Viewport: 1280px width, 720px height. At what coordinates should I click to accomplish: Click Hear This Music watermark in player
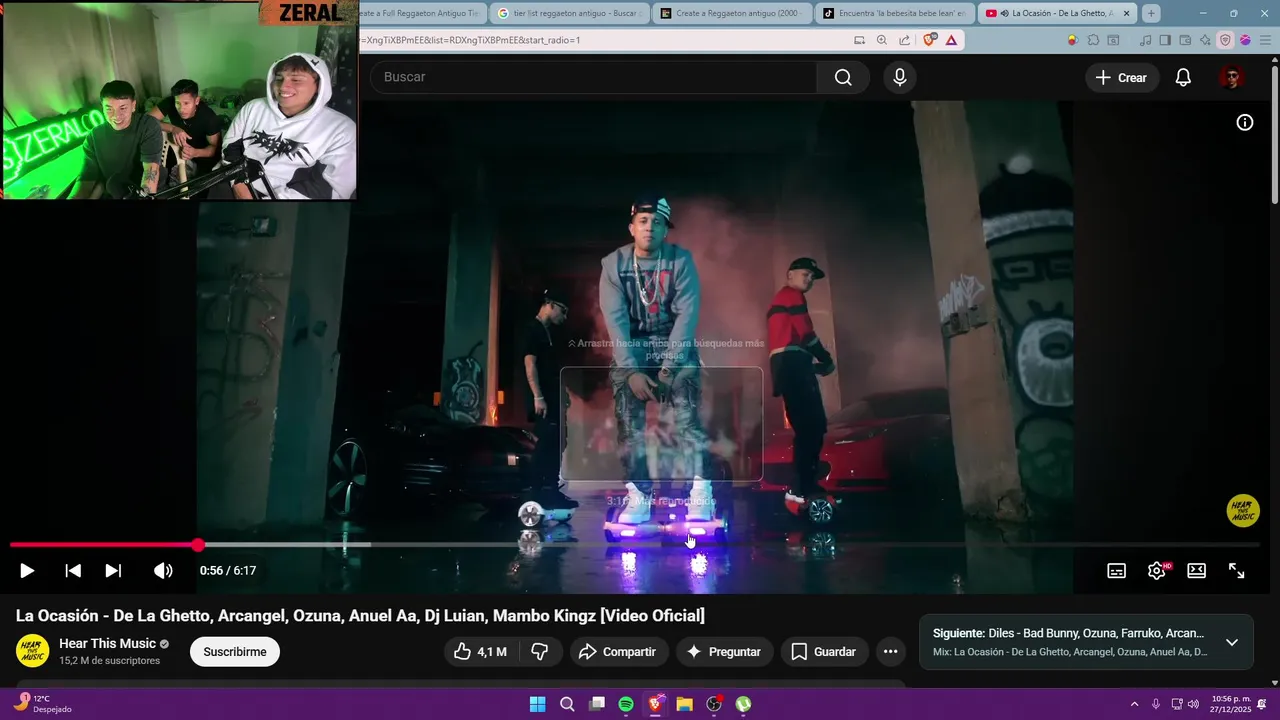(x=1243, y=510)
